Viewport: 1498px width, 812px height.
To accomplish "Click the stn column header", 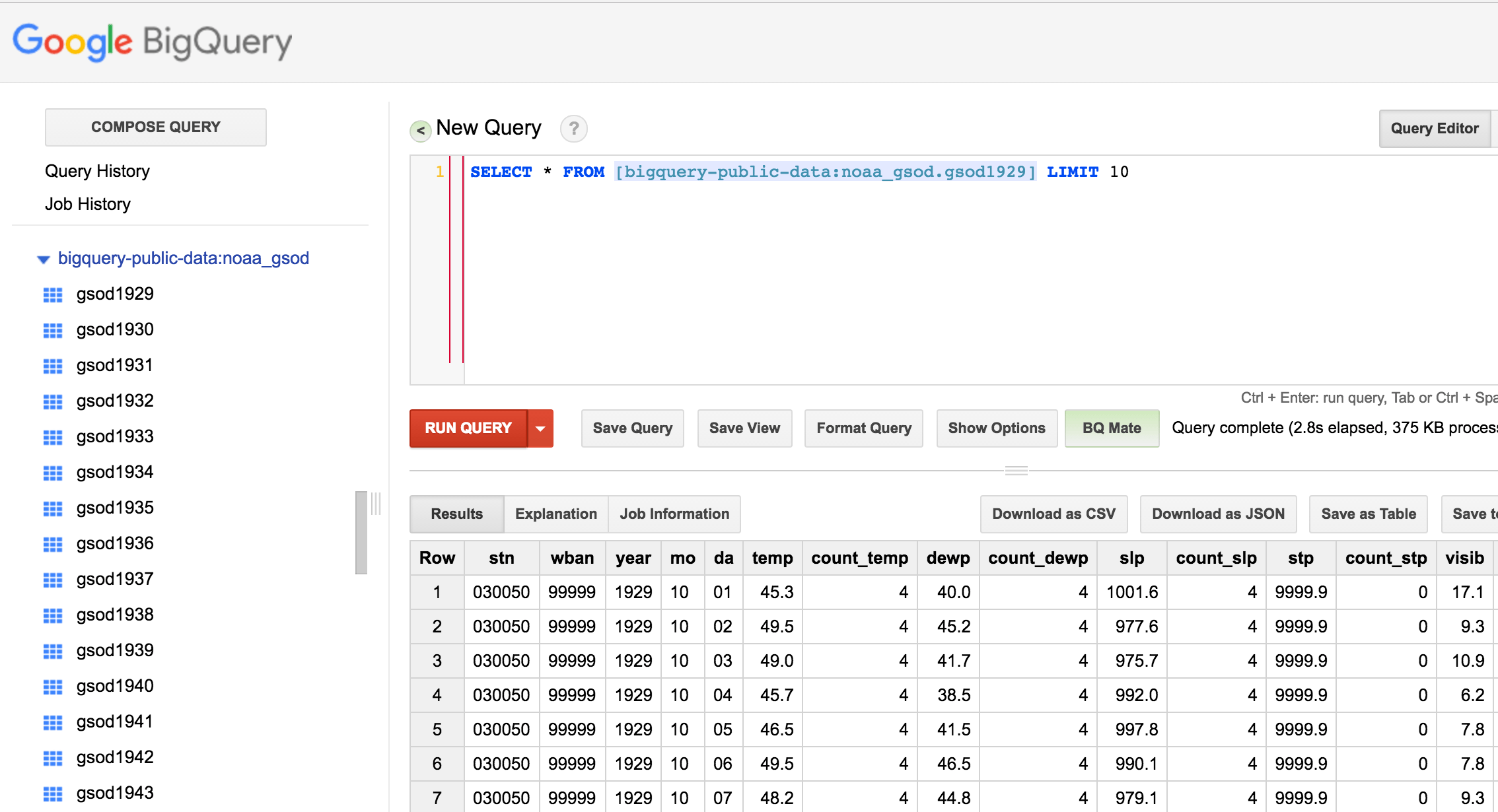I will 501,558.
